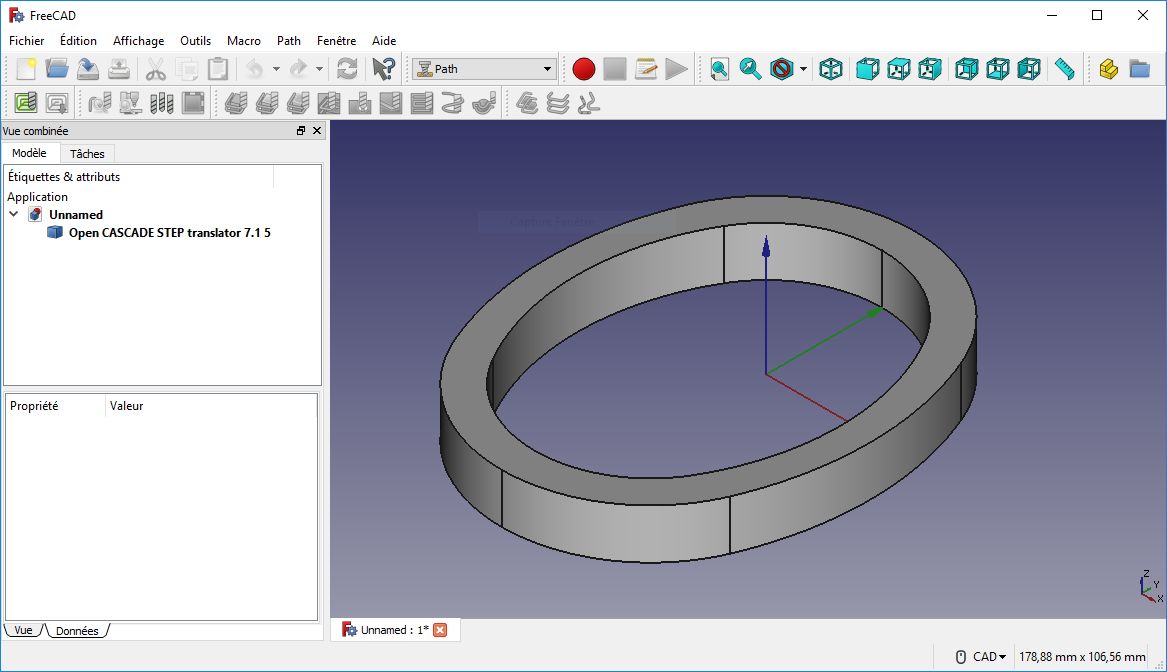Create a new document with the blank page icon
Image resolution: width=1167 pixels, height=672 pixels.
(x=26, y=69)
